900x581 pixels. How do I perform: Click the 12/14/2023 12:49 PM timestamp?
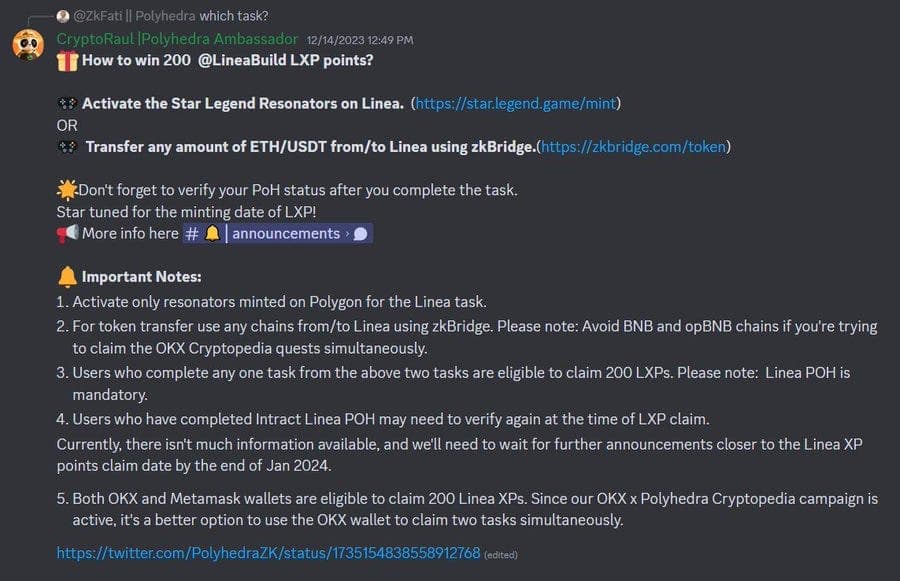(360, 40)
